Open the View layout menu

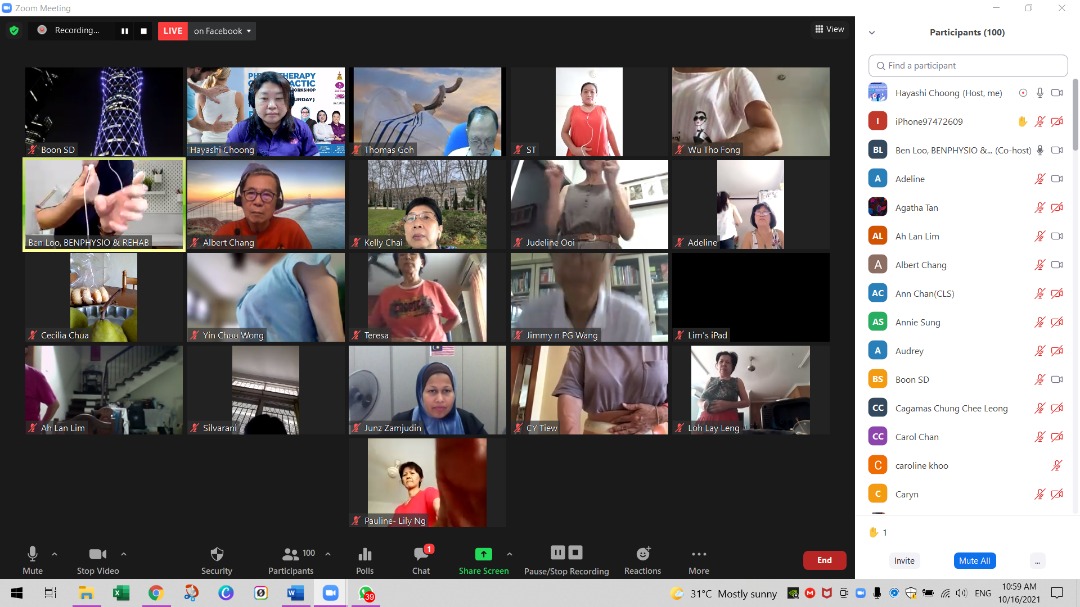[x=830, y=30]
